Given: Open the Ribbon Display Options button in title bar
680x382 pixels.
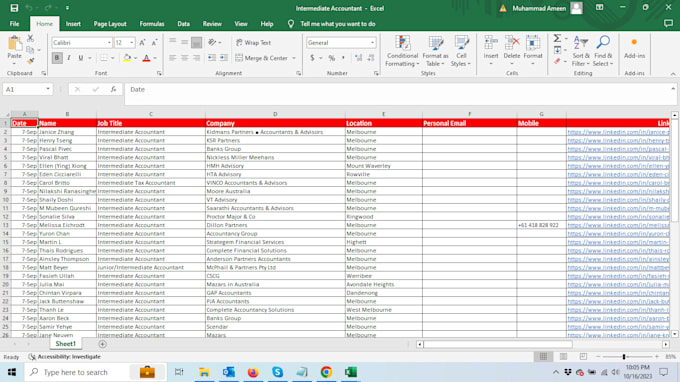Looking at the screenshot, I should [x=599, y=8].
